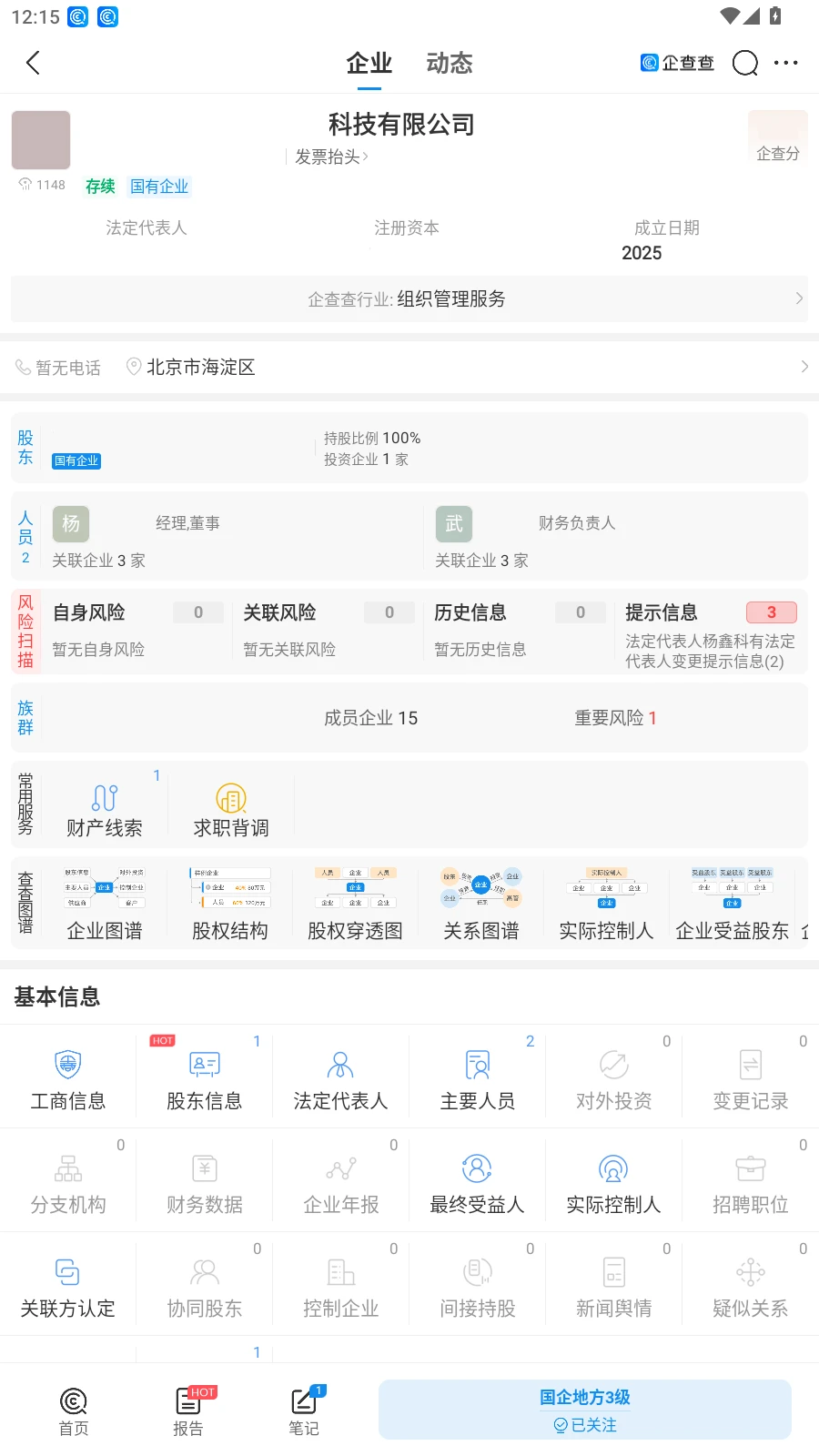Image resolution: width=819 pixels, height=1456 pixels.
Task: Tap the 存续 status tag
Action: pyautogui.click(x=100, y=187)
